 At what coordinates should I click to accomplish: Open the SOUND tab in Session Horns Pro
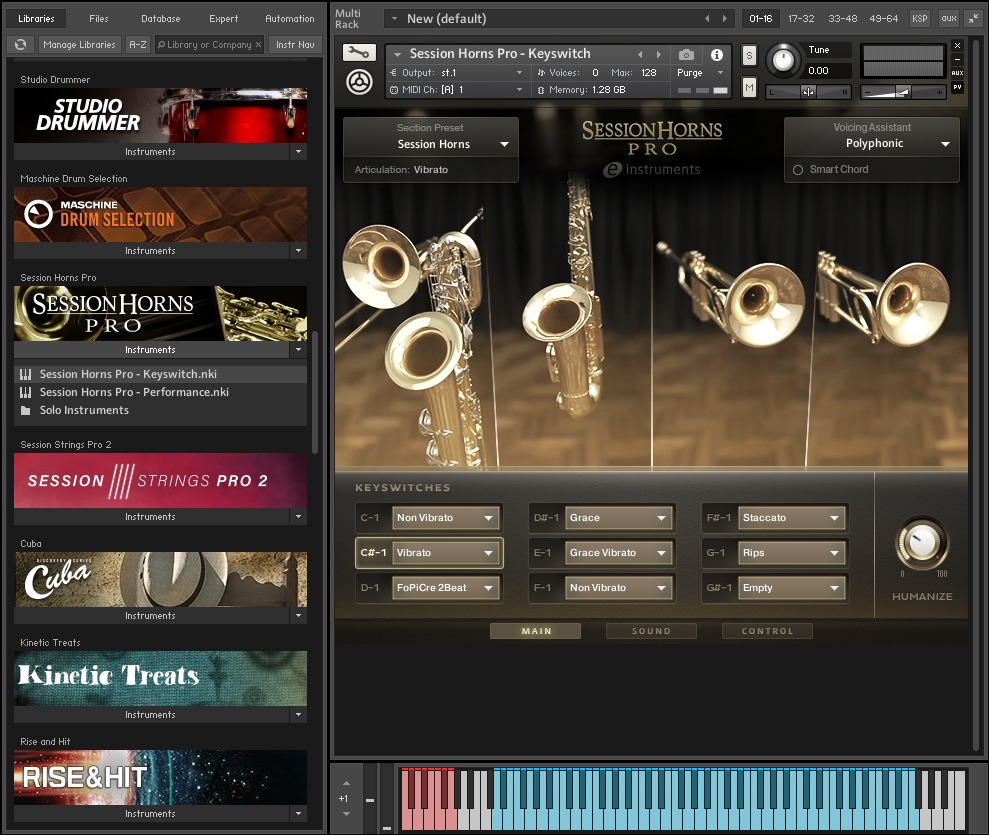[x=651, y=630]
